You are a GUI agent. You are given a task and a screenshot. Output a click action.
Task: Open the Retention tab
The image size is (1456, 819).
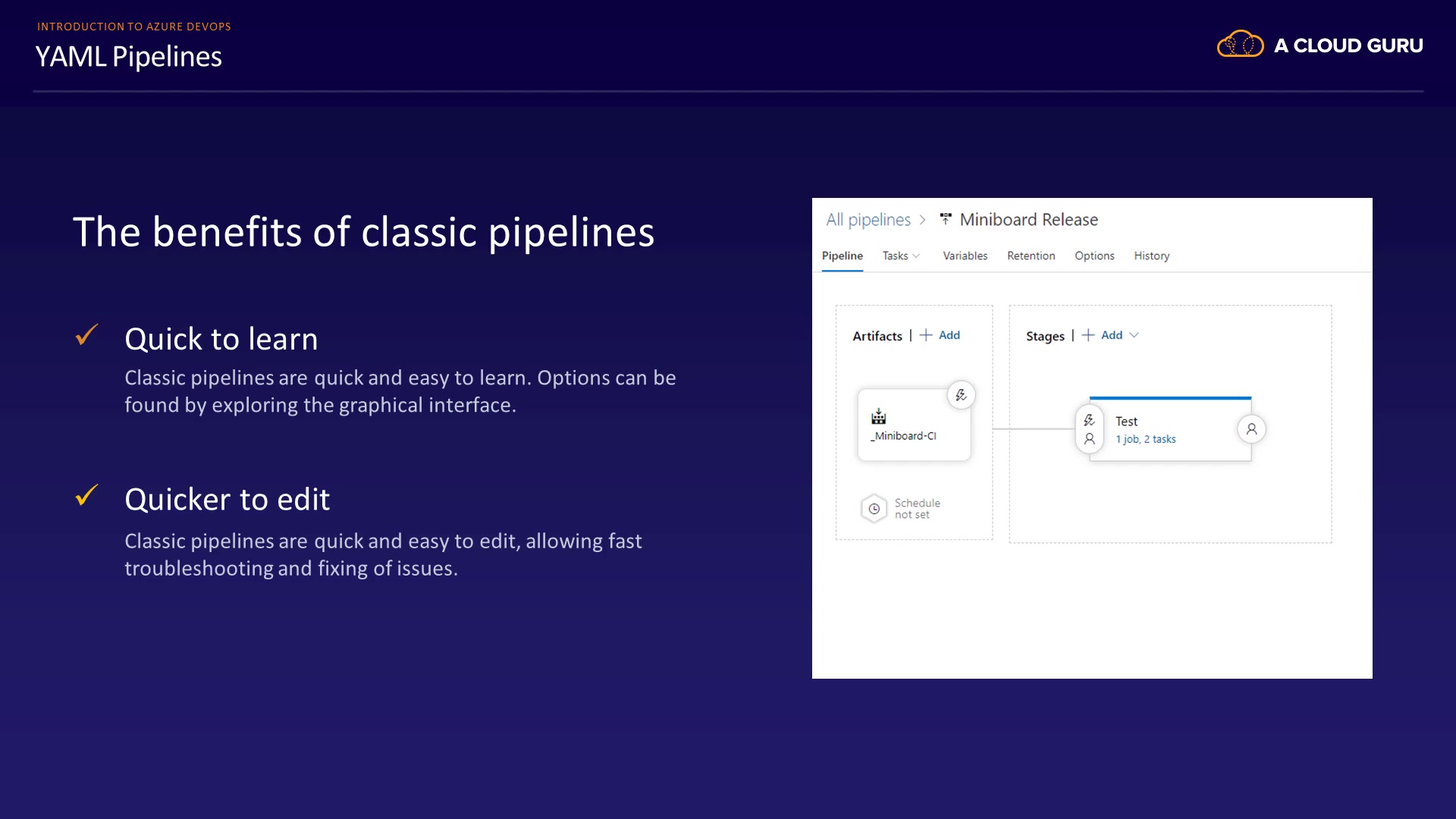1031,256
